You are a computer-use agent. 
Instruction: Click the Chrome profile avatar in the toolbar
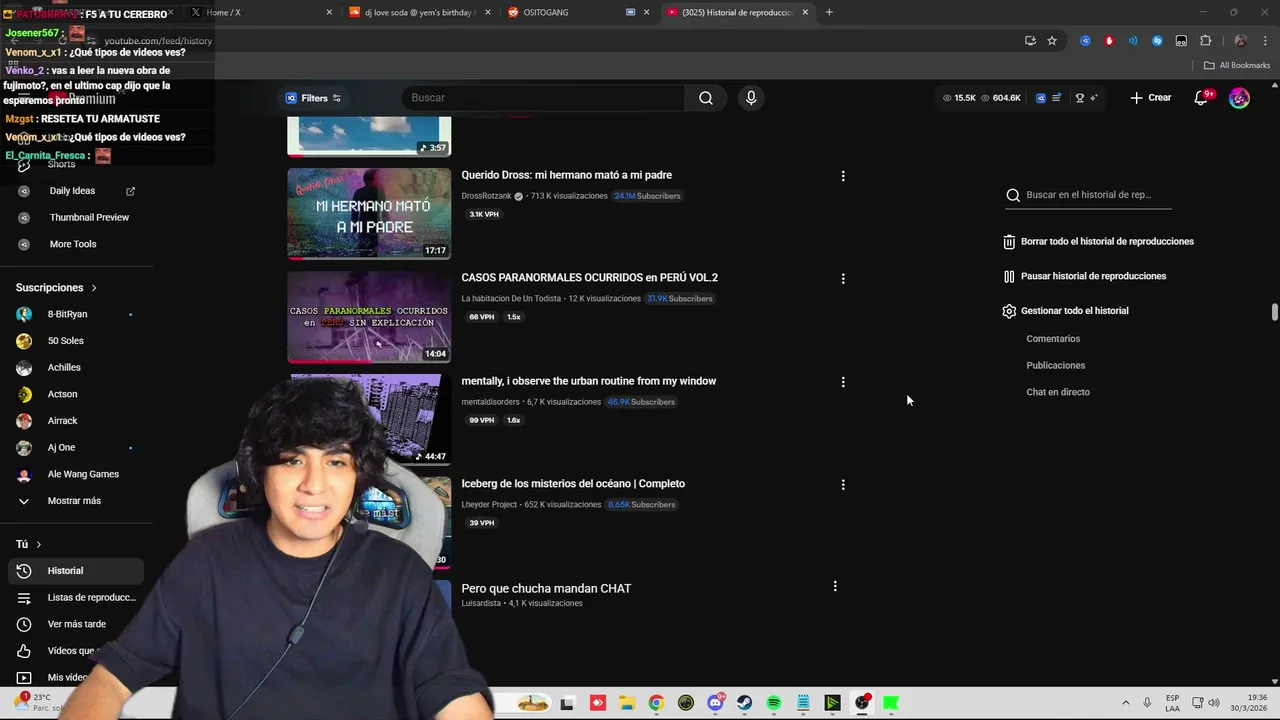click(x=1240, y=41)
